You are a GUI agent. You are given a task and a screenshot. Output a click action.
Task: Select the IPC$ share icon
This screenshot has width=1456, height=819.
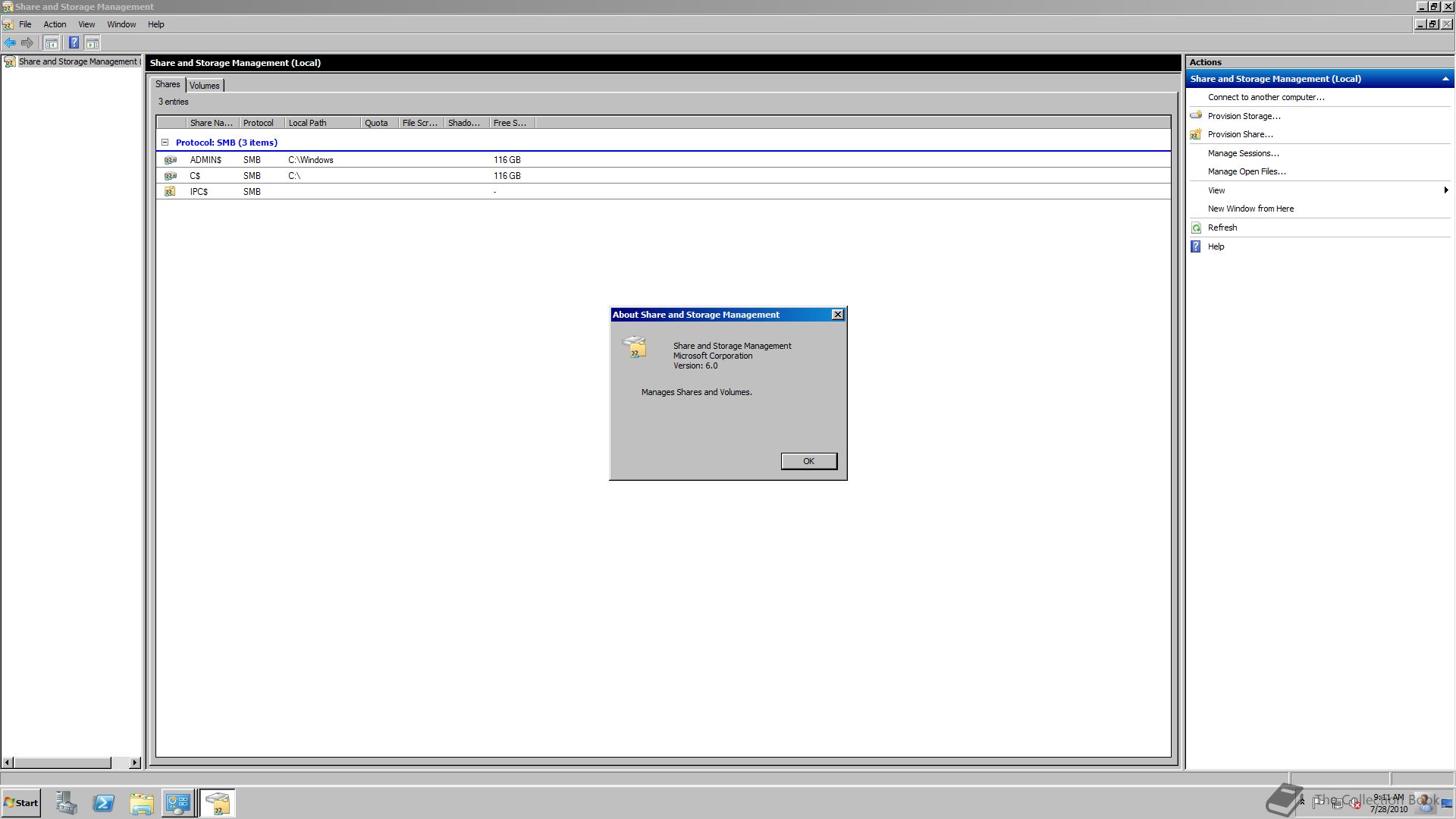pyautogui.click(x=171, y=192)
